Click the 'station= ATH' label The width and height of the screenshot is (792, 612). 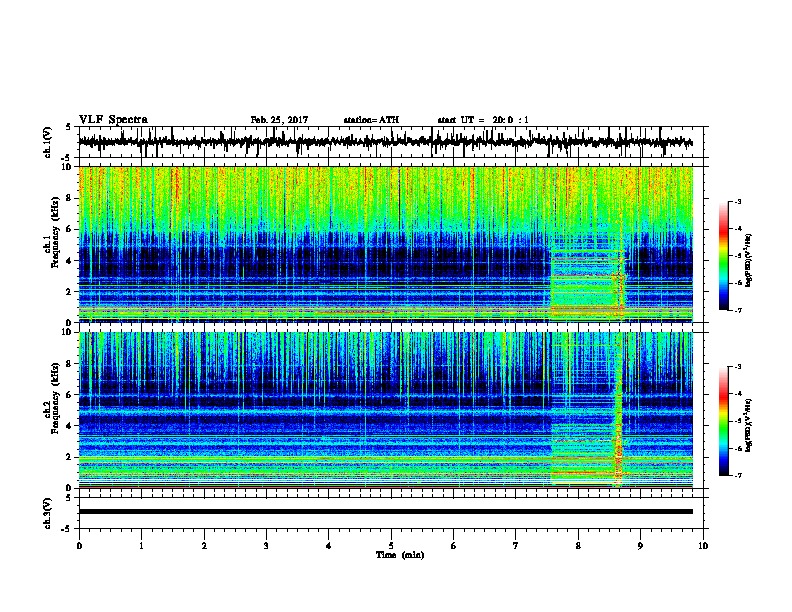tap(371, 120)
